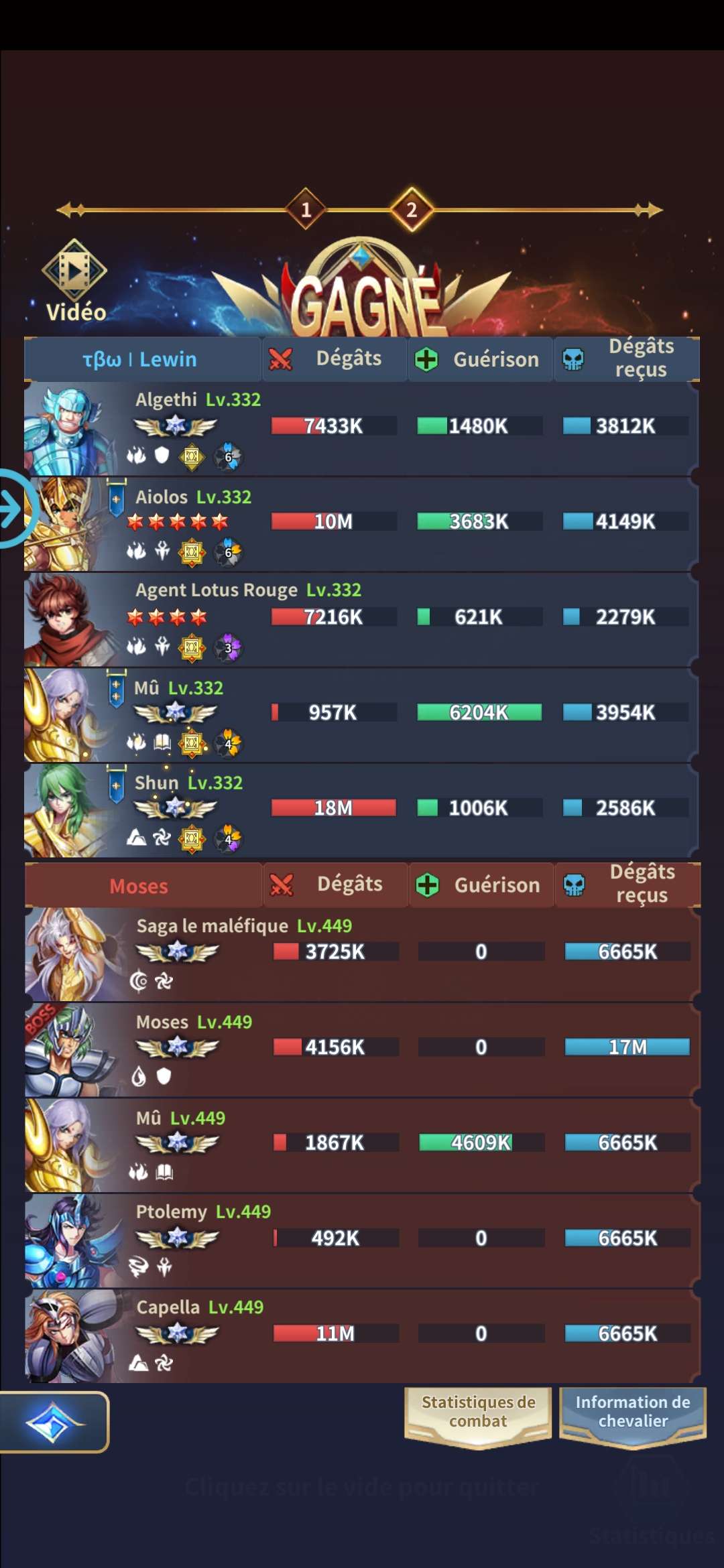
Task: Open Information de chevalier tab
Action: [632, 1417]
